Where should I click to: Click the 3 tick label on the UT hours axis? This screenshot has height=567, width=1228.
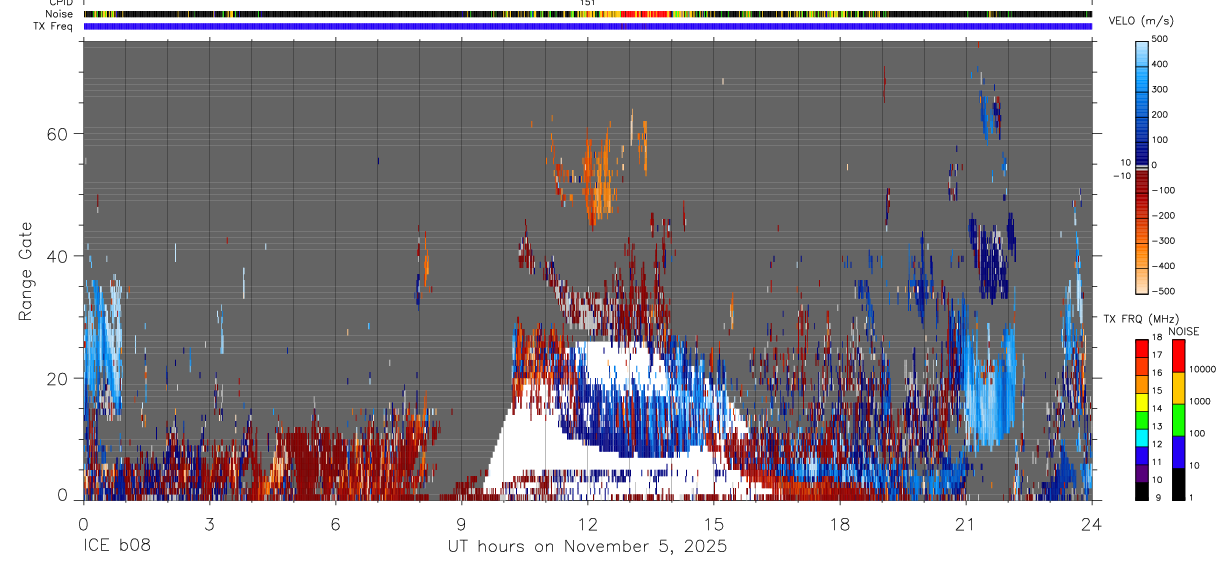(x=209, y=524)
